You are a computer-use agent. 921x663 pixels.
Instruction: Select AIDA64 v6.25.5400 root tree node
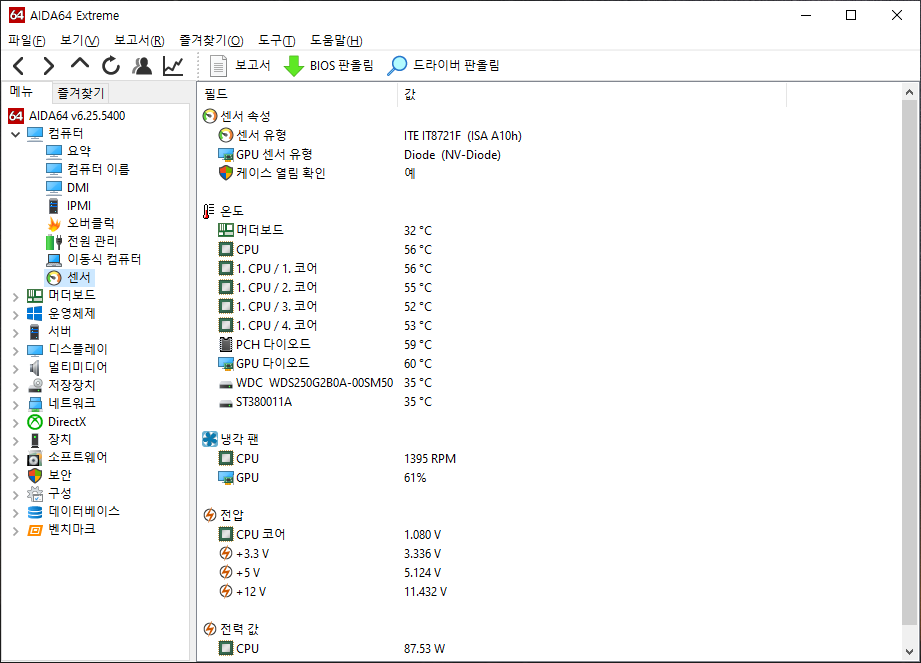(x=77, y=116)
